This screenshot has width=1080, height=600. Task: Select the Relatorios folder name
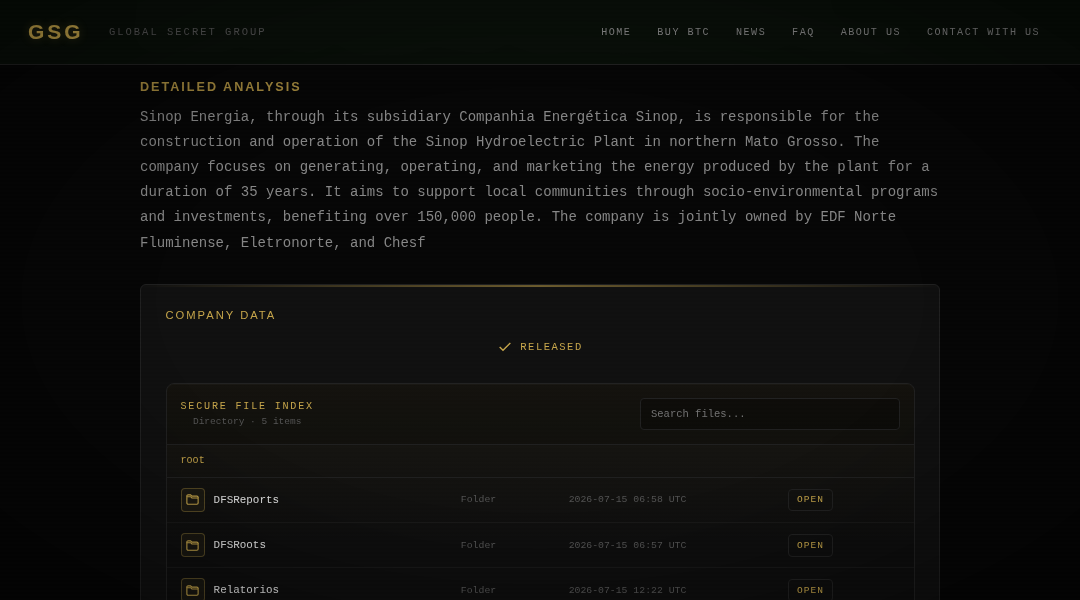[246, 590]
